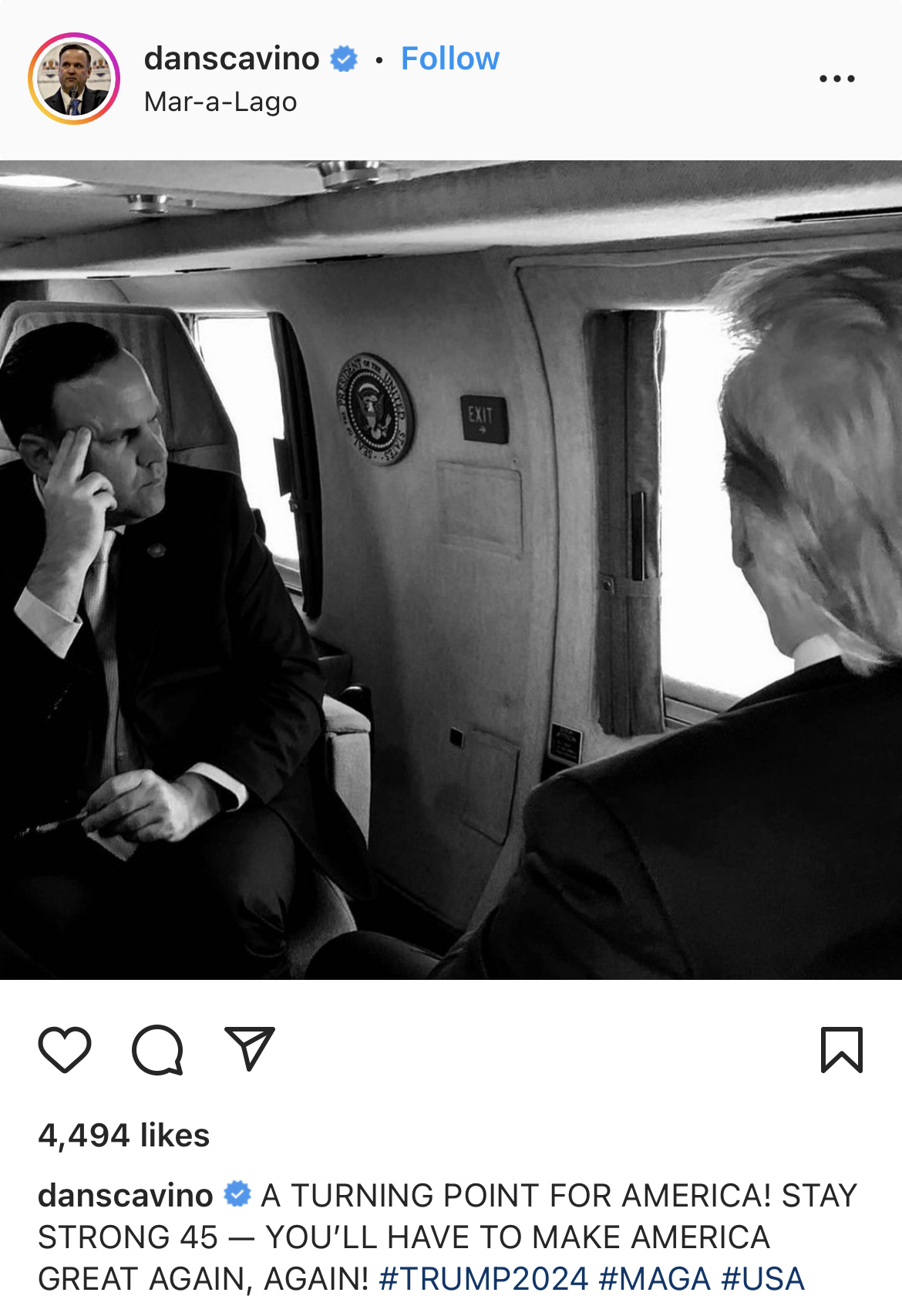Screen dimensions: 902x1316
Task: Open the Mar-a-Lago location tag
Action: tap(220, 102)
